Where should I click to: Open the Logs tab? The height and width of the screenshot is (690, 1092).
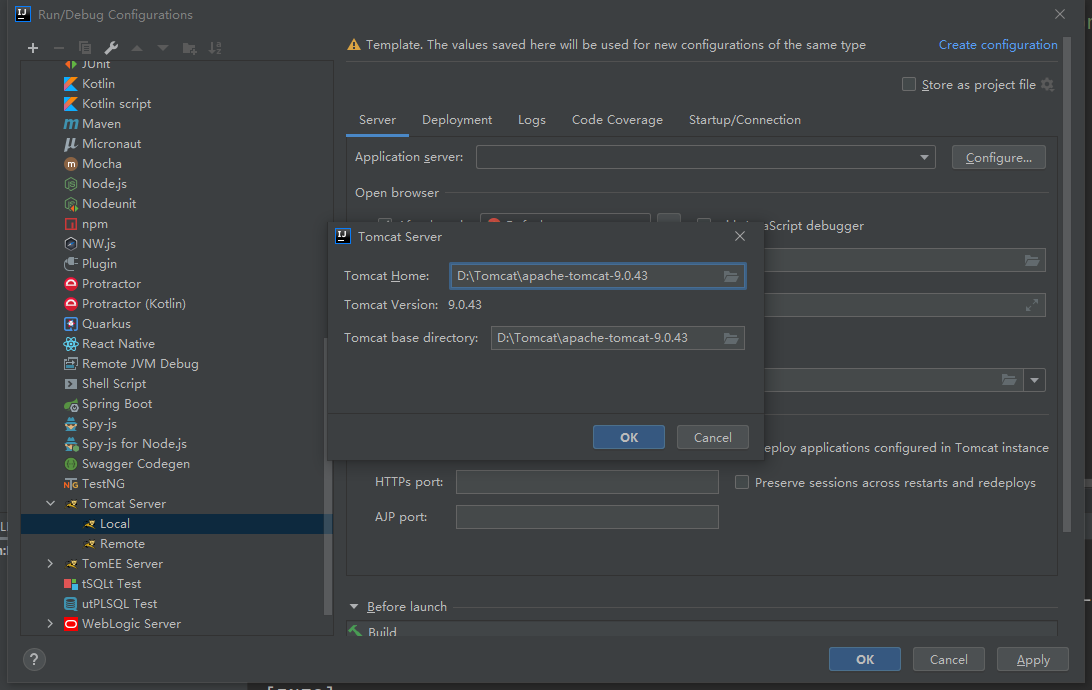coord(531,120)
